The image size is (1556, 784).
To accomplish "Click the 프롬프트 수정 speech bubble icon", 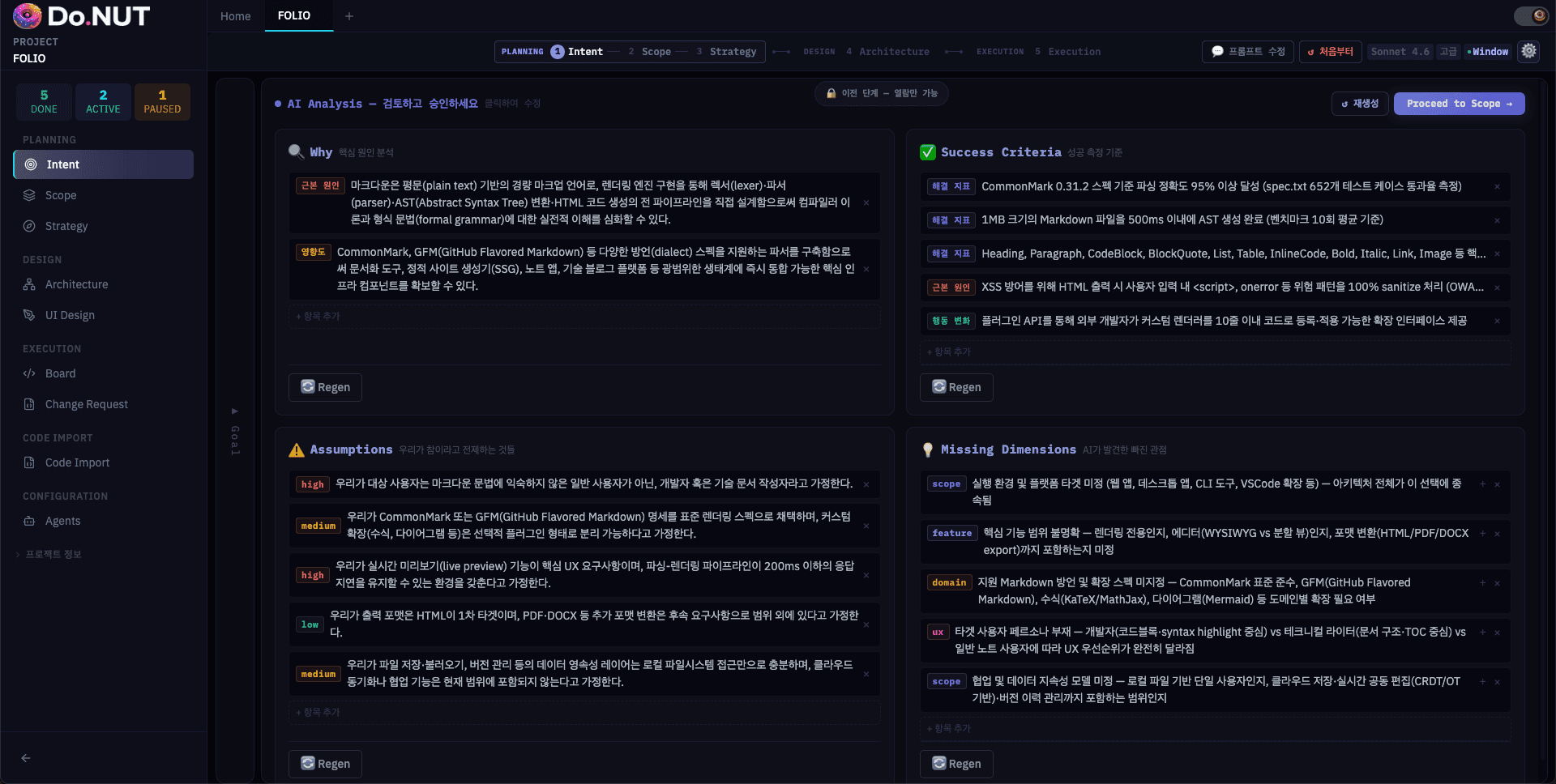I will tap(1218, 51).
